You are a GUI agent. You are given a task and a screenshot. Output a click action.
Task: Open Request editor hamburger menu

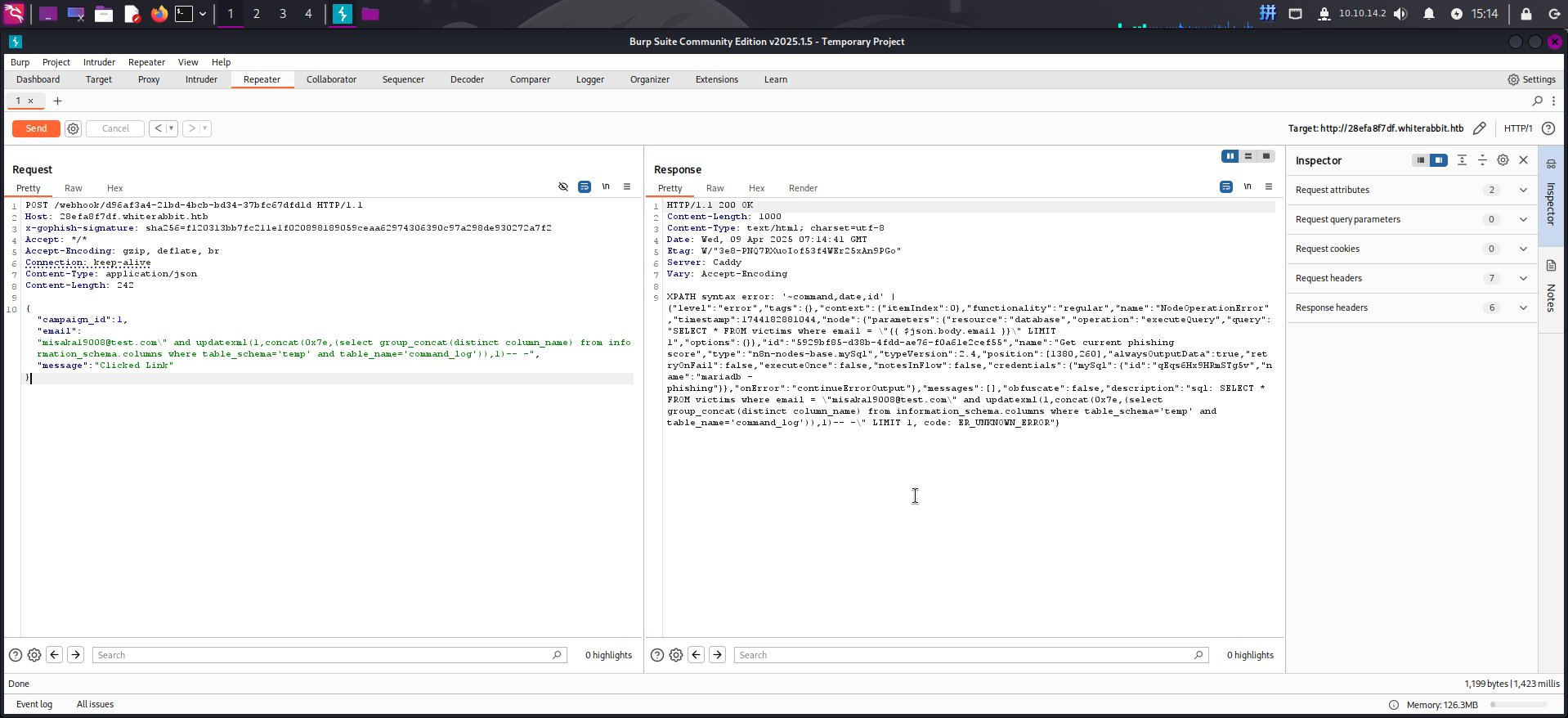(627, 186)
